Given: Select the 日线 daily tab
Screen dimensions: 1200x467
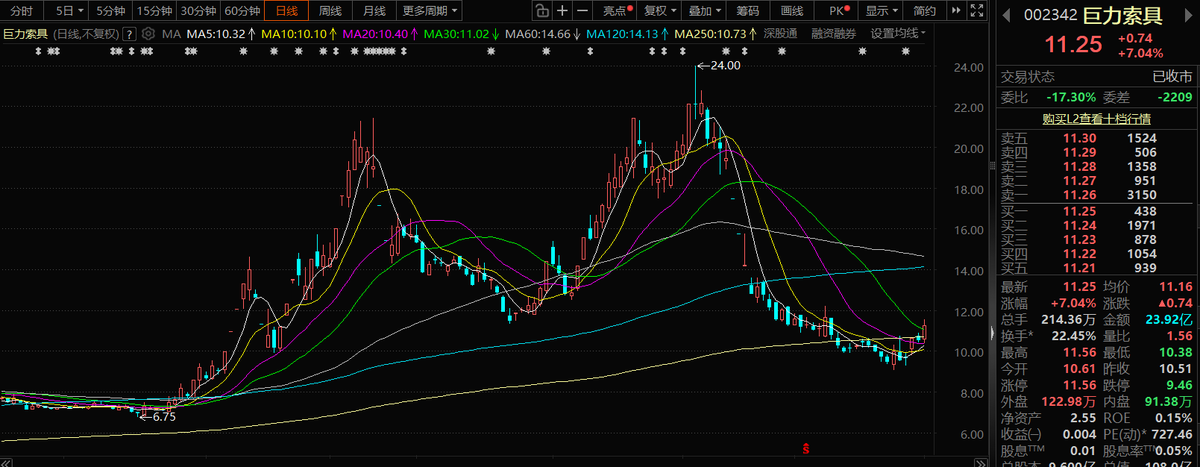Looking at the screenshot, I should click(x=286, y=11).
